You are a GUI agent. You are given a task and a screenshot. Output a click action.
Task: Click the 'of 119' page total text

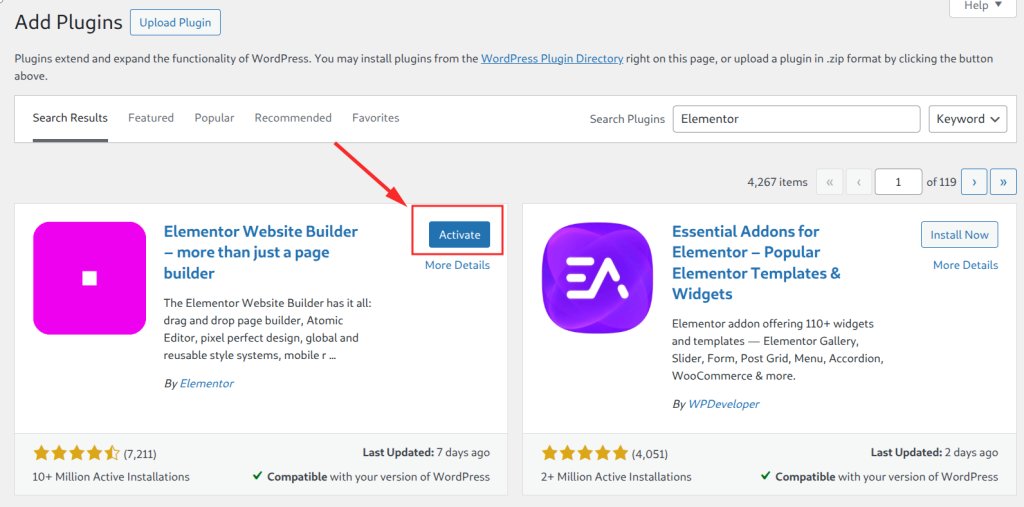click(x=941, y=182)
